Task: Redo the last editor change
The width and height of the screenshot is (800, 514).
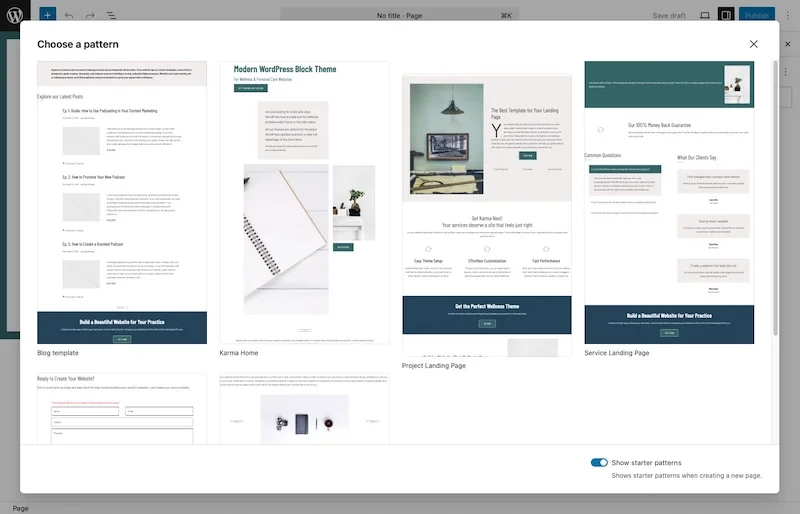Action: (90, 16)
